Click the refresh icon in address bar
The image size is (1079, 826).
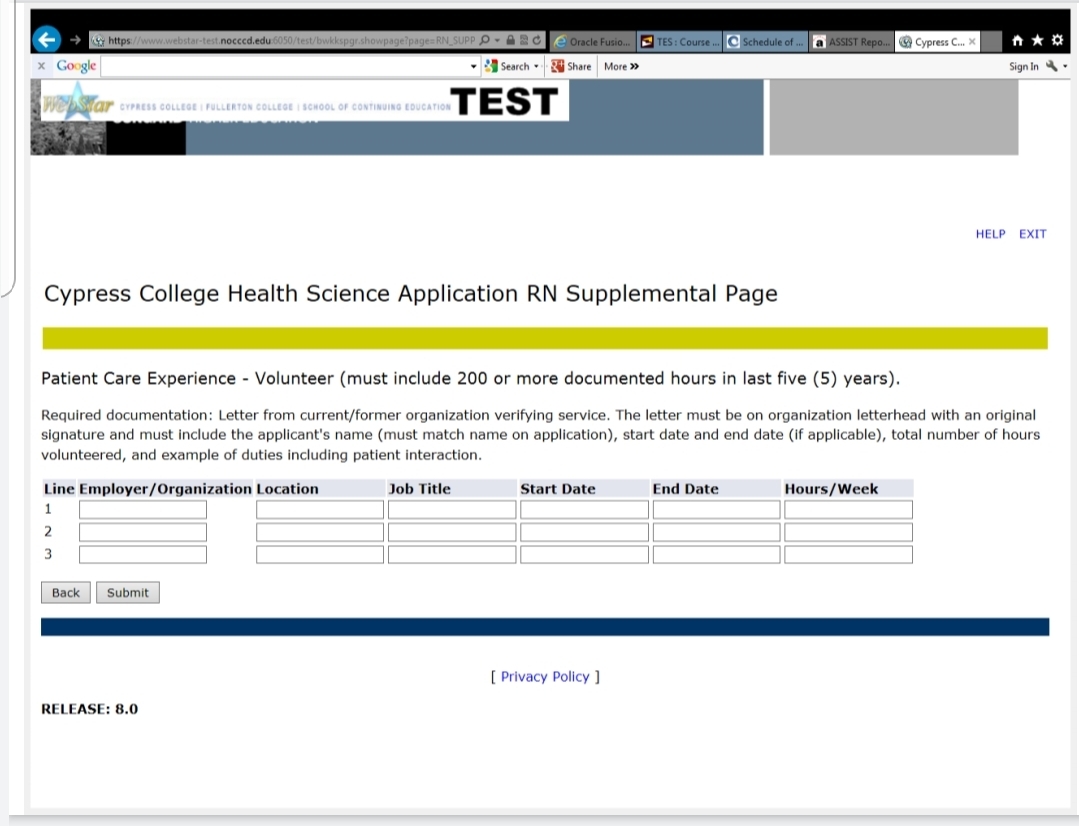tap(537, 41)
